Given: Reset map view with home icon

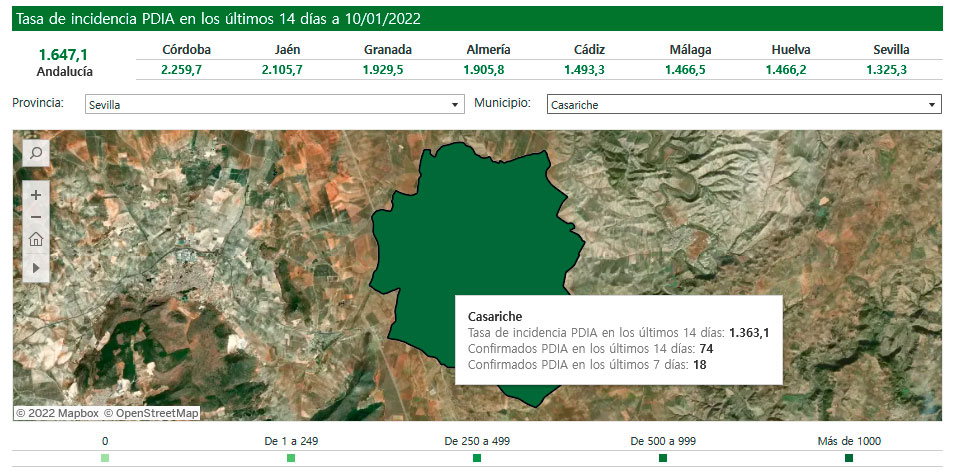Looking at the screenshot, I should (x=36, y=239).
